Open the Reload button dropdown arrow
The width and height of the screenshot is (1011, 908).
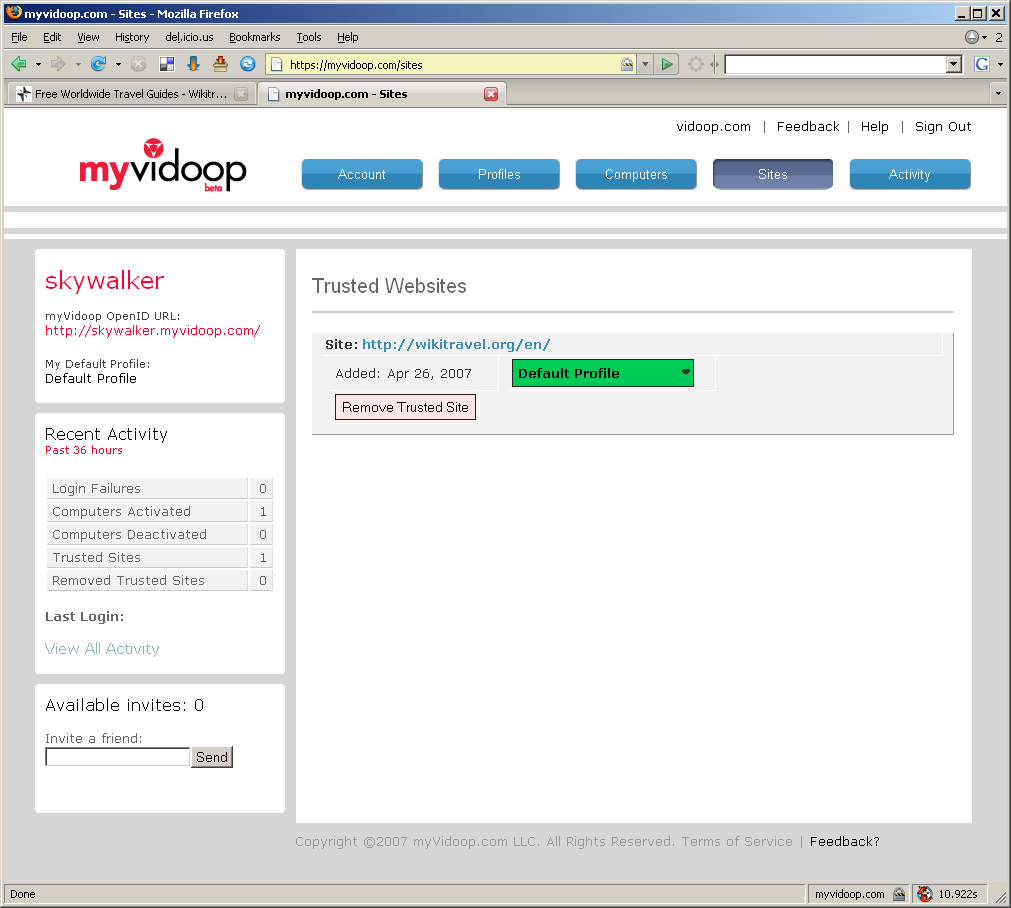[x=118, y=64]
